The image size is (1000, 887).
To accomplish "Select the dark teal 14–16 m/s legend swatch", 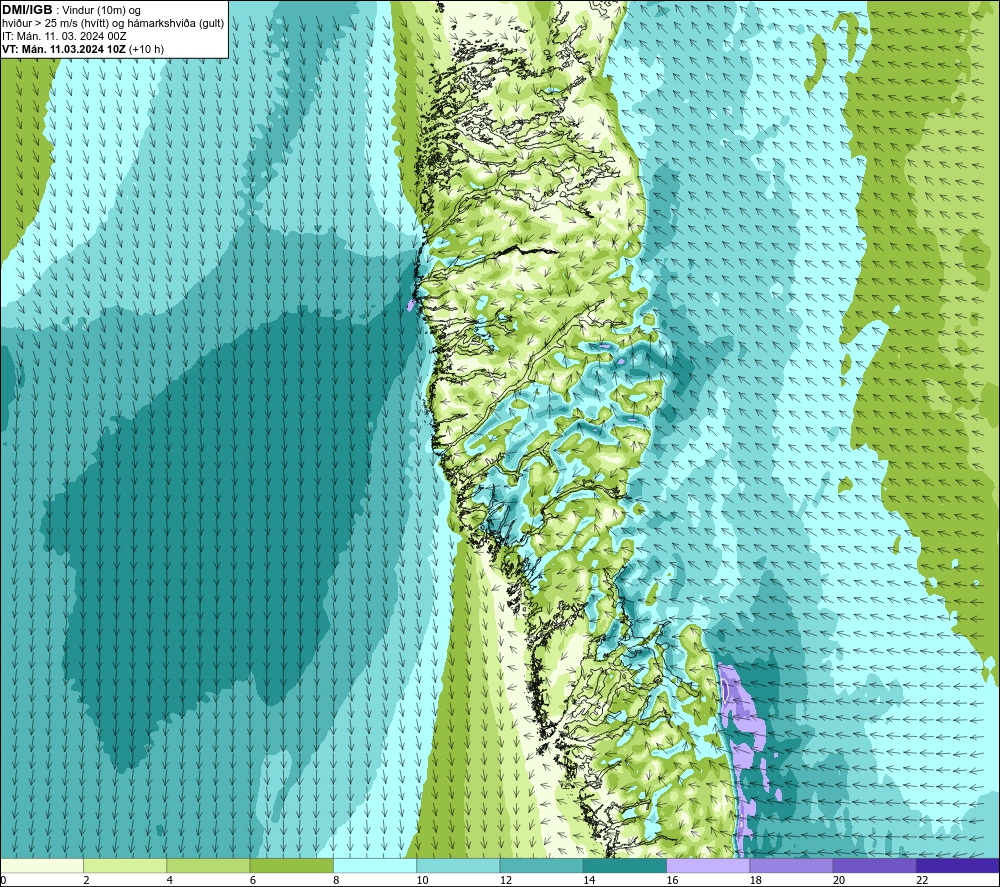I will (625, 865).
